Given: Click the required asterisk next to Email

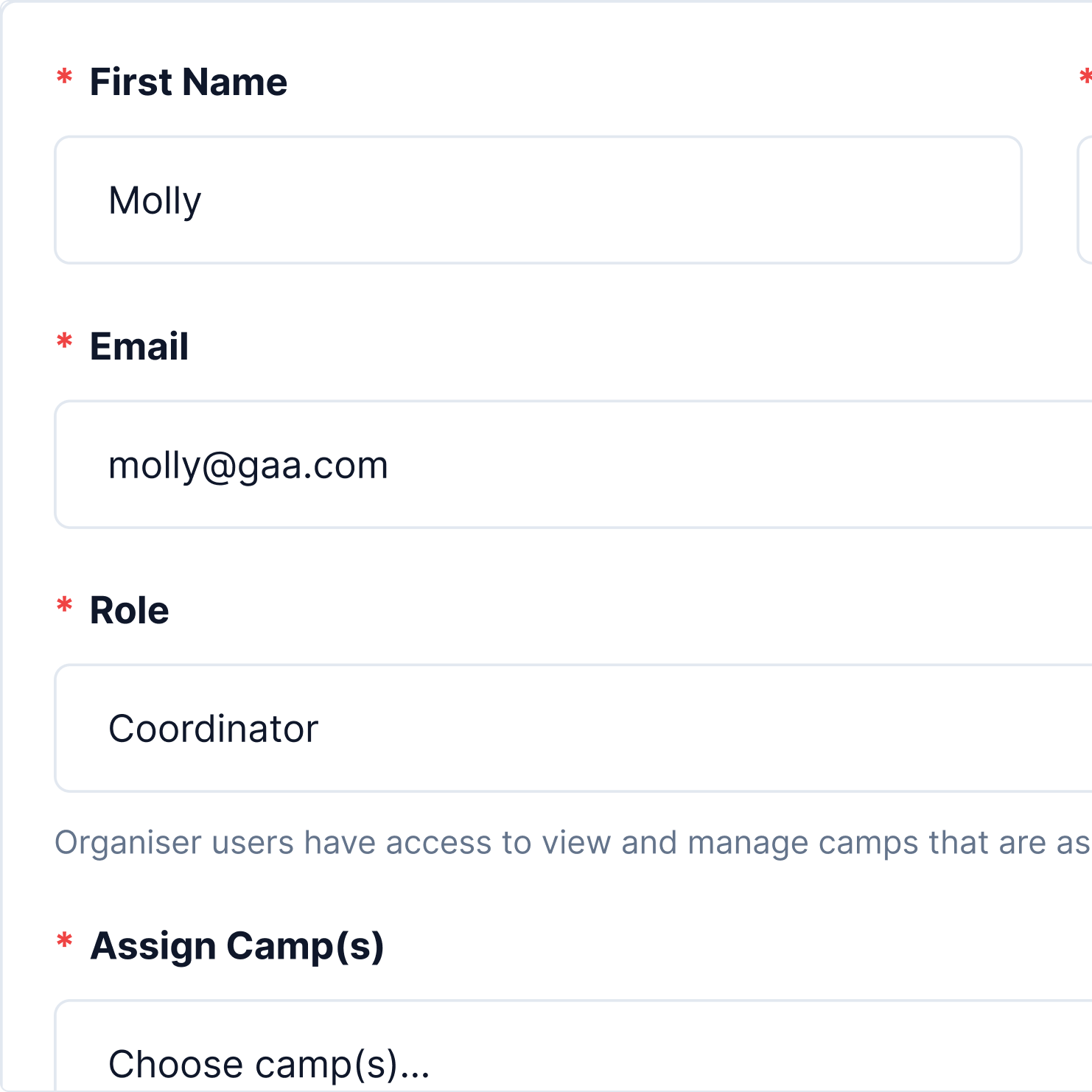Looking at the screenshot, I should coord(65,342).
